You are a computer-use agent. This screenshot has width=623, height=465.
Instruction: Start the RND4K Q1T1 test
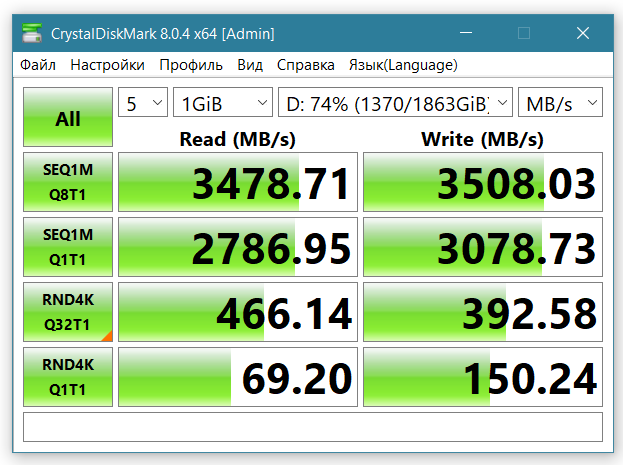(x=68, y=377)
